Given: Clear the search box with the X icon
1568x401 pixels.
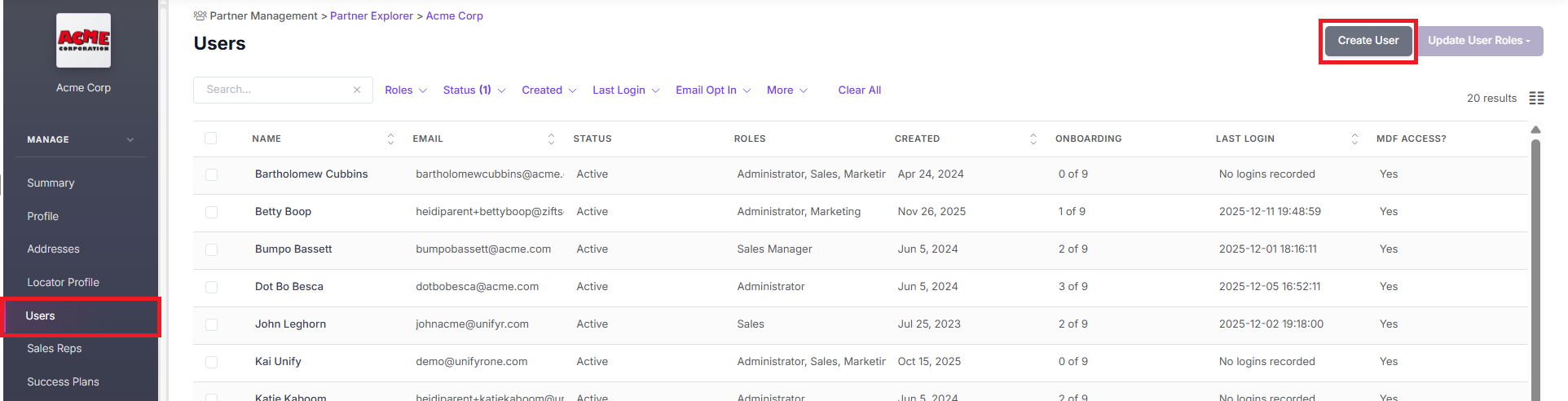Looking at the screenshot, I should 357,90.
